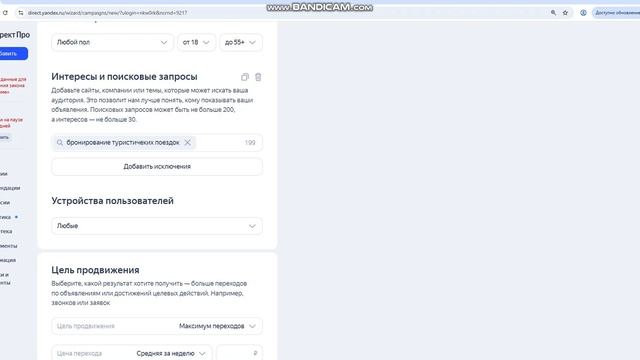Expand the 'до 55+' maximum age dropdown
Viewport: 640px width, 360px height.
click(x=241, y=42)
